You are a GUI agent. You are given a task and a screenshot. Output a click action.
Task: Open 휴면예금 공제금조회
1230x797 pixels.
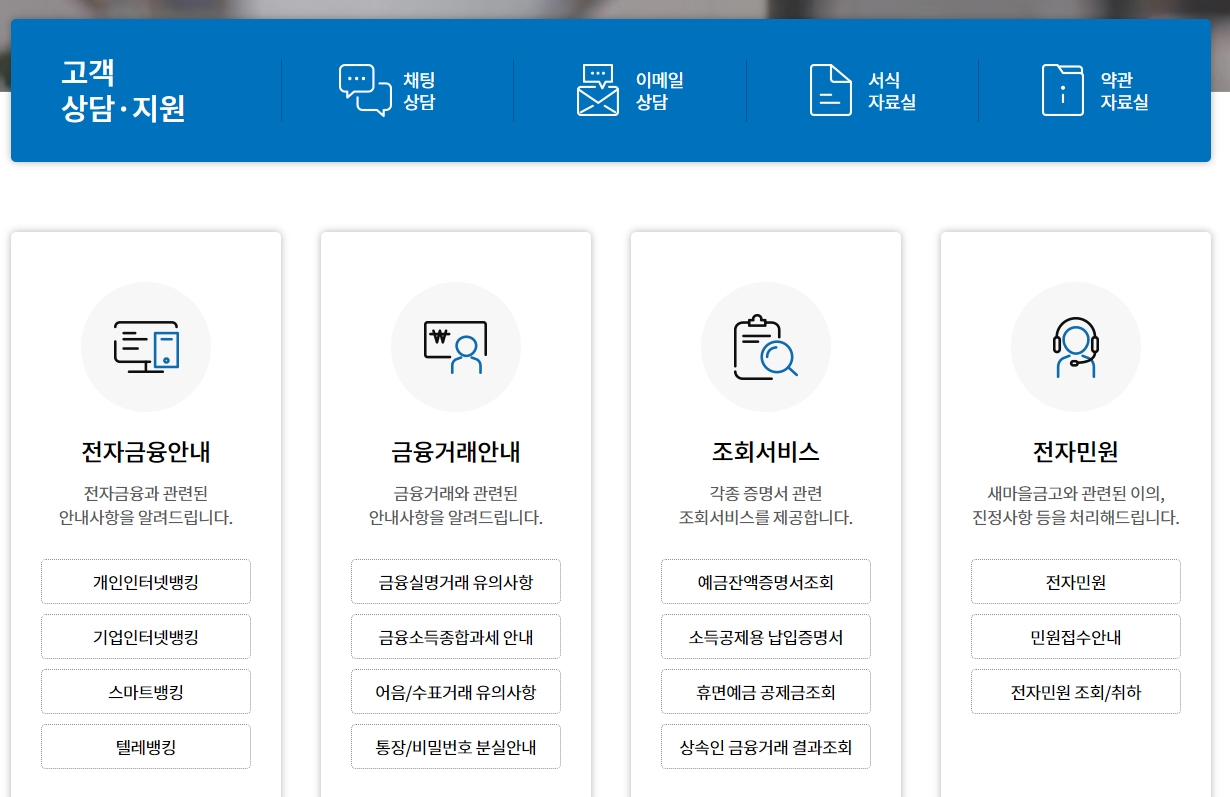[765, 691]
